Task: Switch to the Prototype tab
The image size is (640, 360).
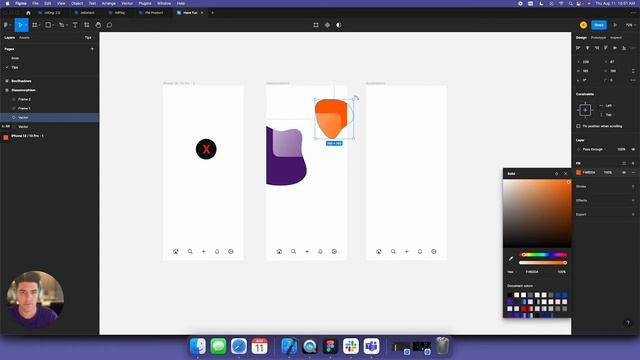Action: click(x=598, y=38)
